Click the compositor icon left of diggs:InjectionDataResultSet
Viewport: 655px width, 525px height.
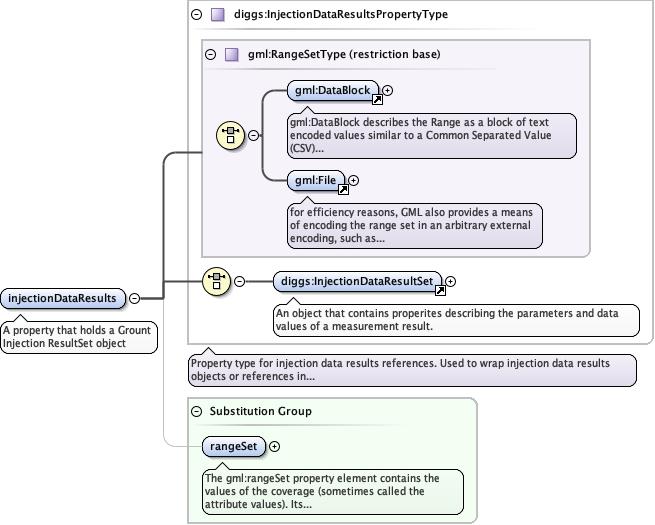pyautogui.click(x=217, y=281)
